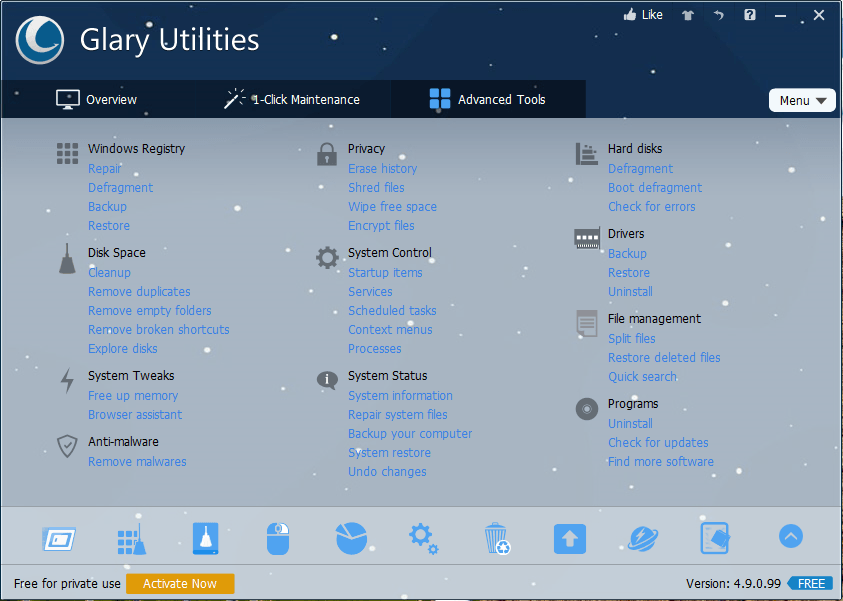This screenshot has height=601, width=843.
Task: Click the Drivers memory chip icon
Action: coord(587,238)
